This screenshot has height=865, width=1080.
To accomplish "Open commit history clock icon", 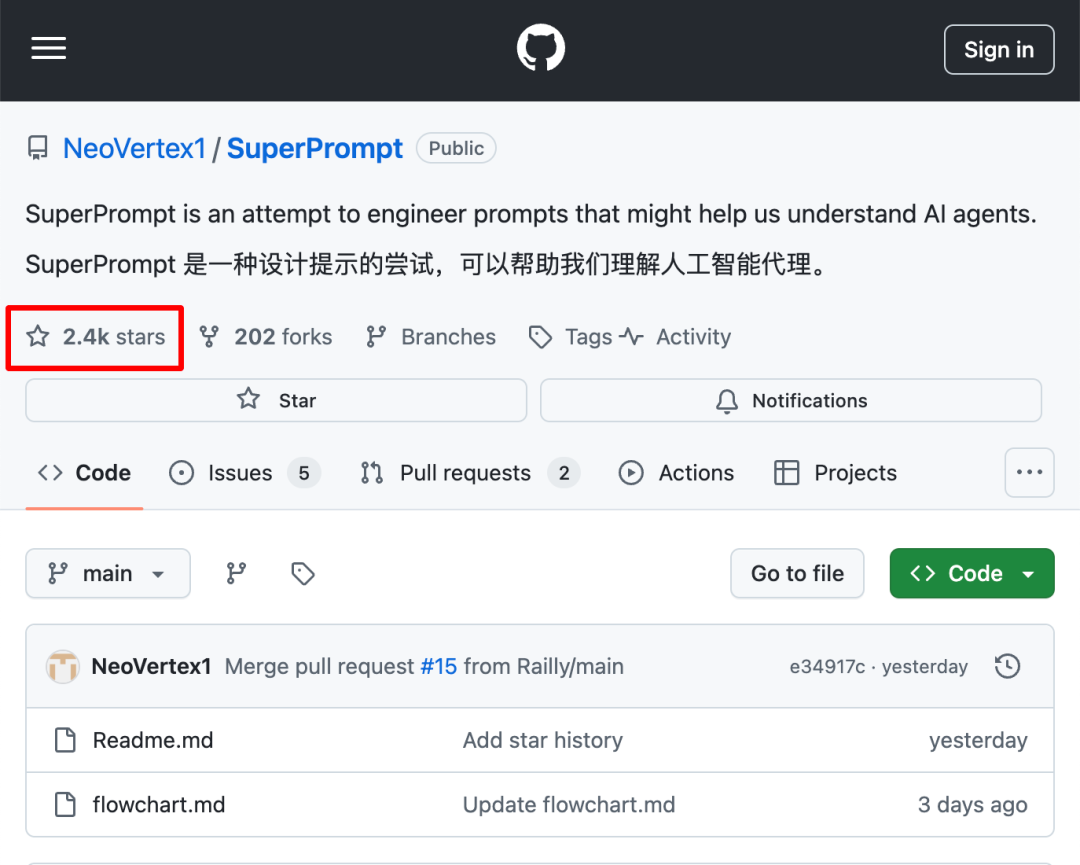I will (1007, 666).
